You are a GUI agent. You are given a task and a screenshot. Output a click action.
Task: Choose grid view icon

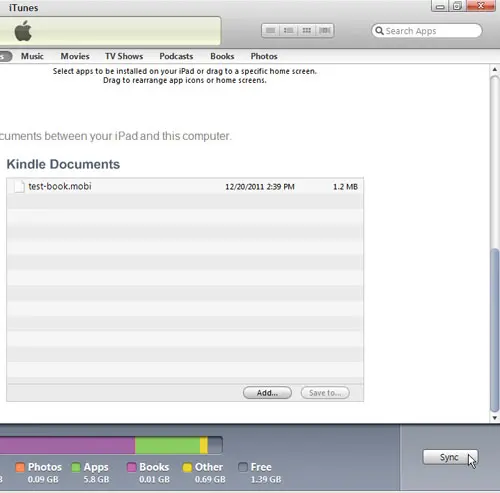306,31
